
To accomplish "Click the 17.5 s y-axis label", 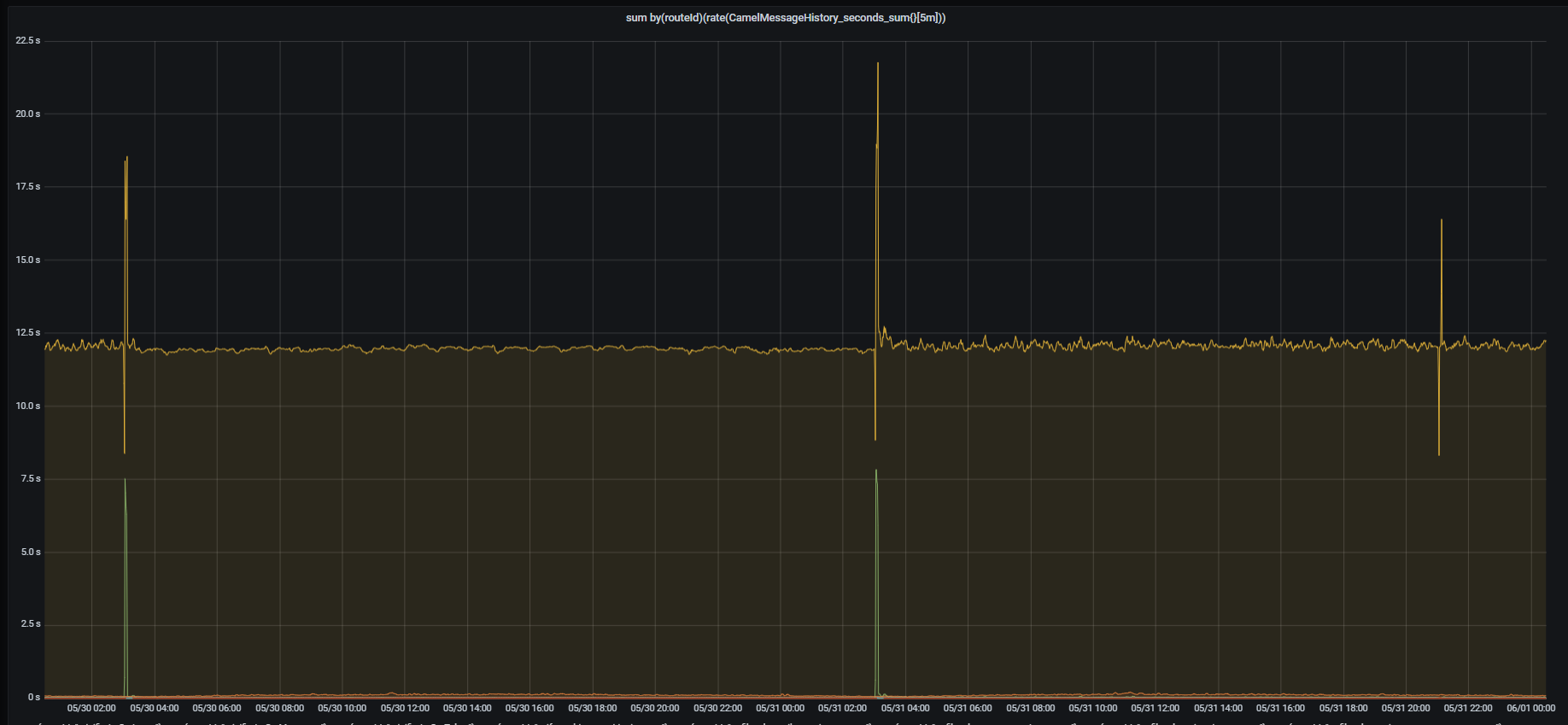I will point(28,187).
